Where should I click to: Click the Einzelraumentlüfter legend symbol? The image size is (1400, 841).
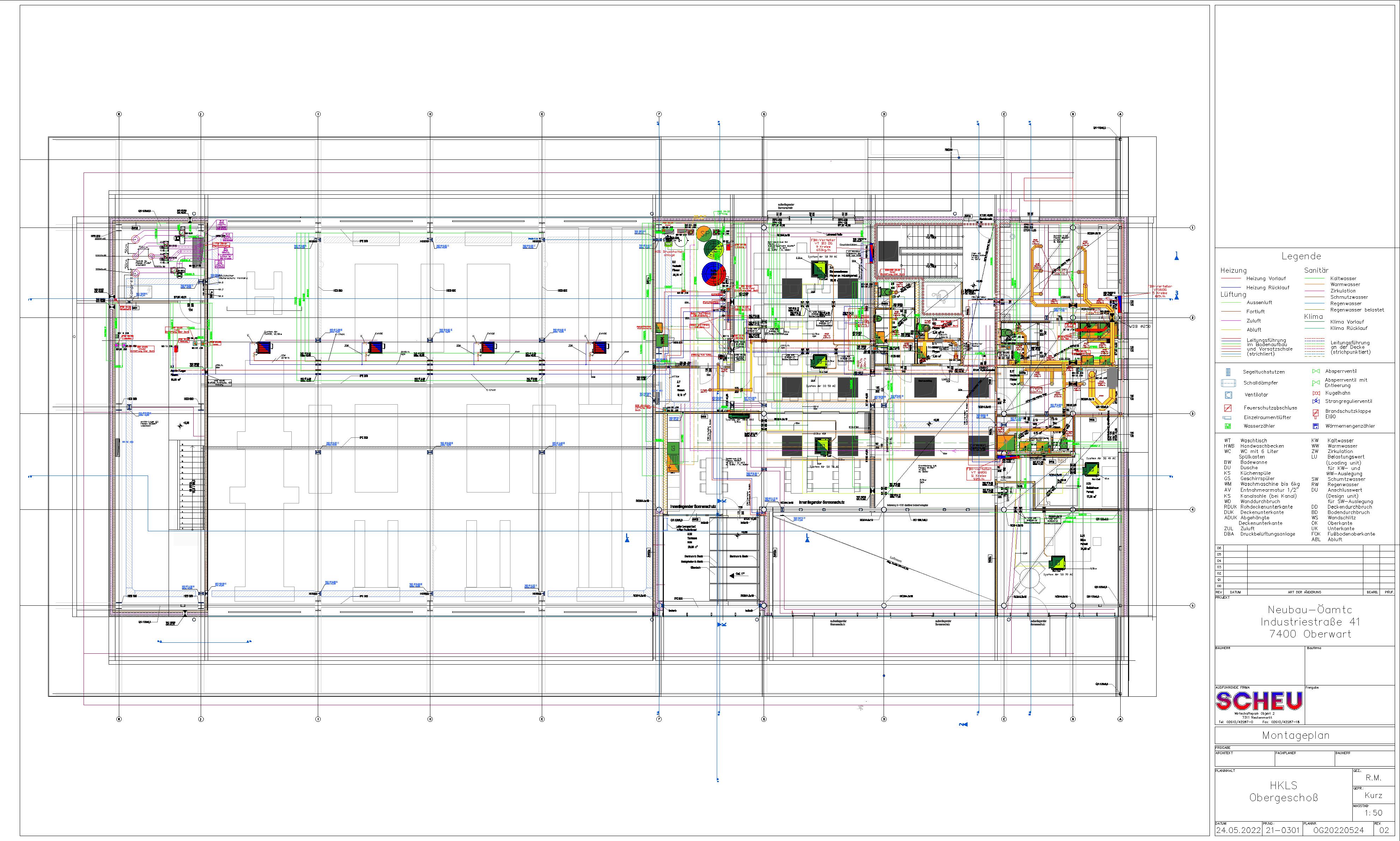1228,417
